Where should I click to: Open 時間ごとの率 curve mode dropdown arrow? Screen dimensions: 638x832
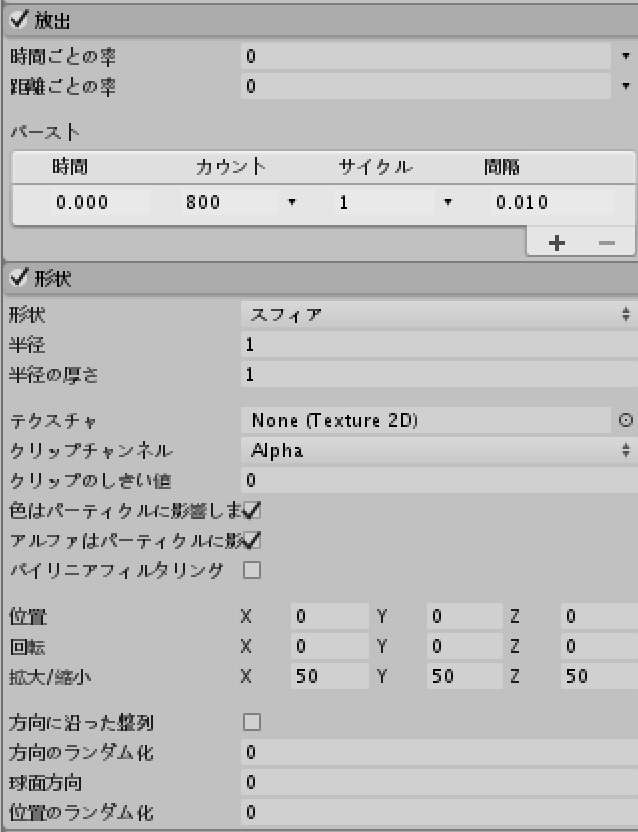coord(626,57)
